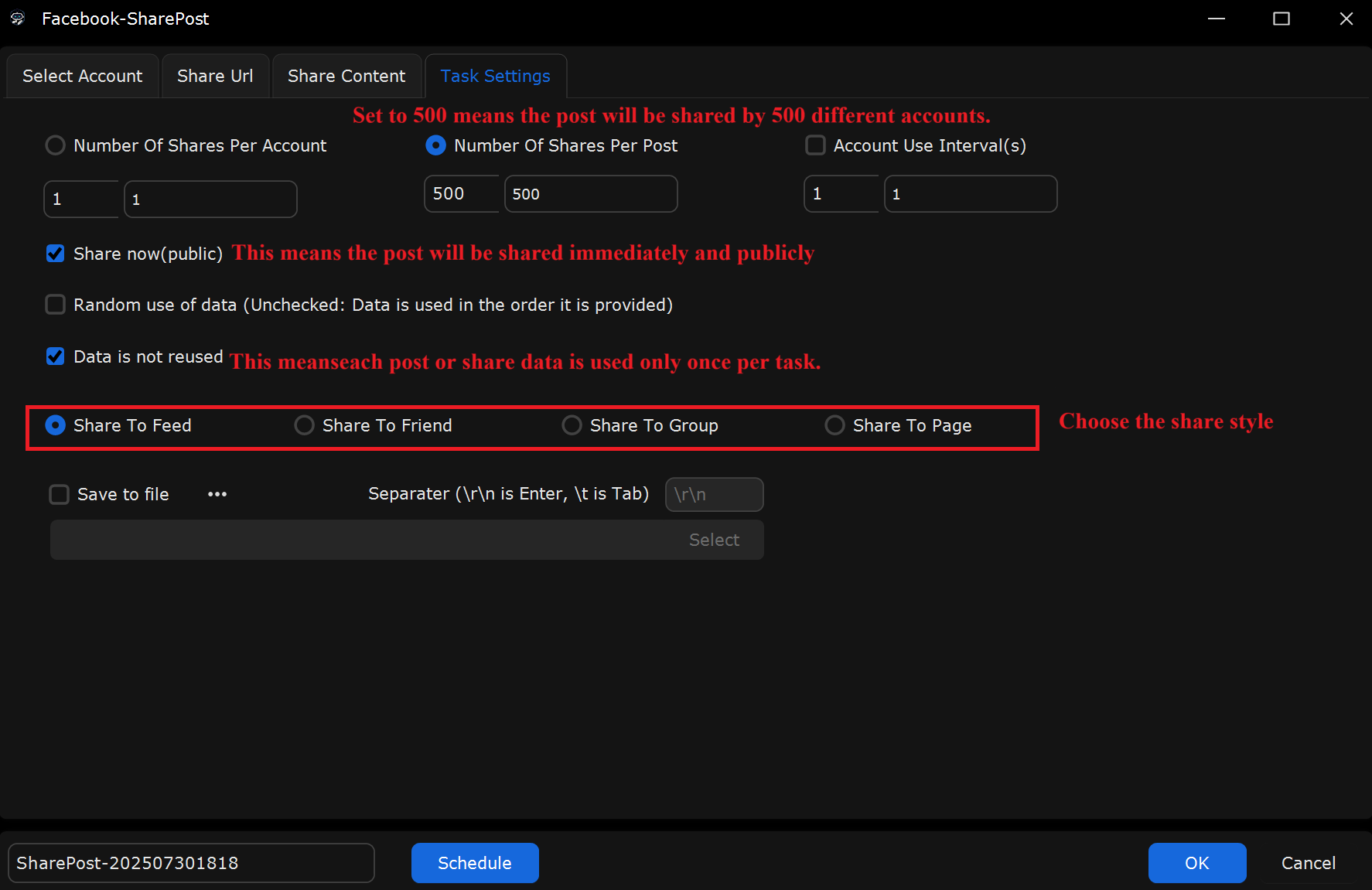This screenshot has width=1372, height=890.
Task: Focus the task name field SharePost-202507301818
Action: pyautogui.click(x=191, y=863)
